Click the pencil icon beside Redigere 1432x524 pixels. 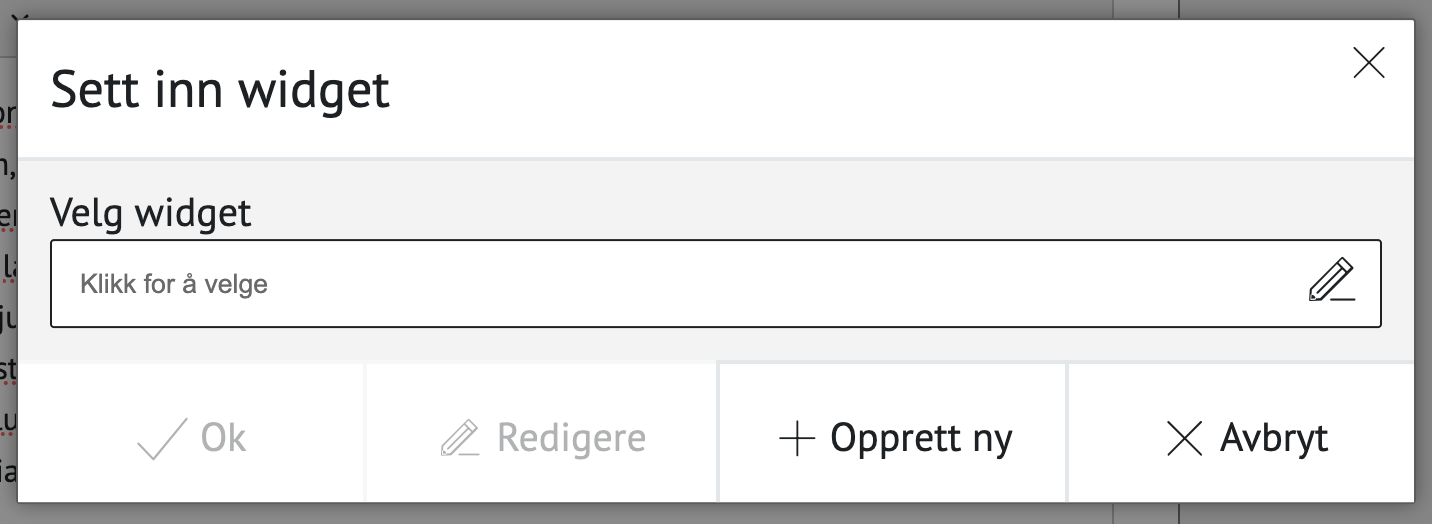click(x=460, y=438)
